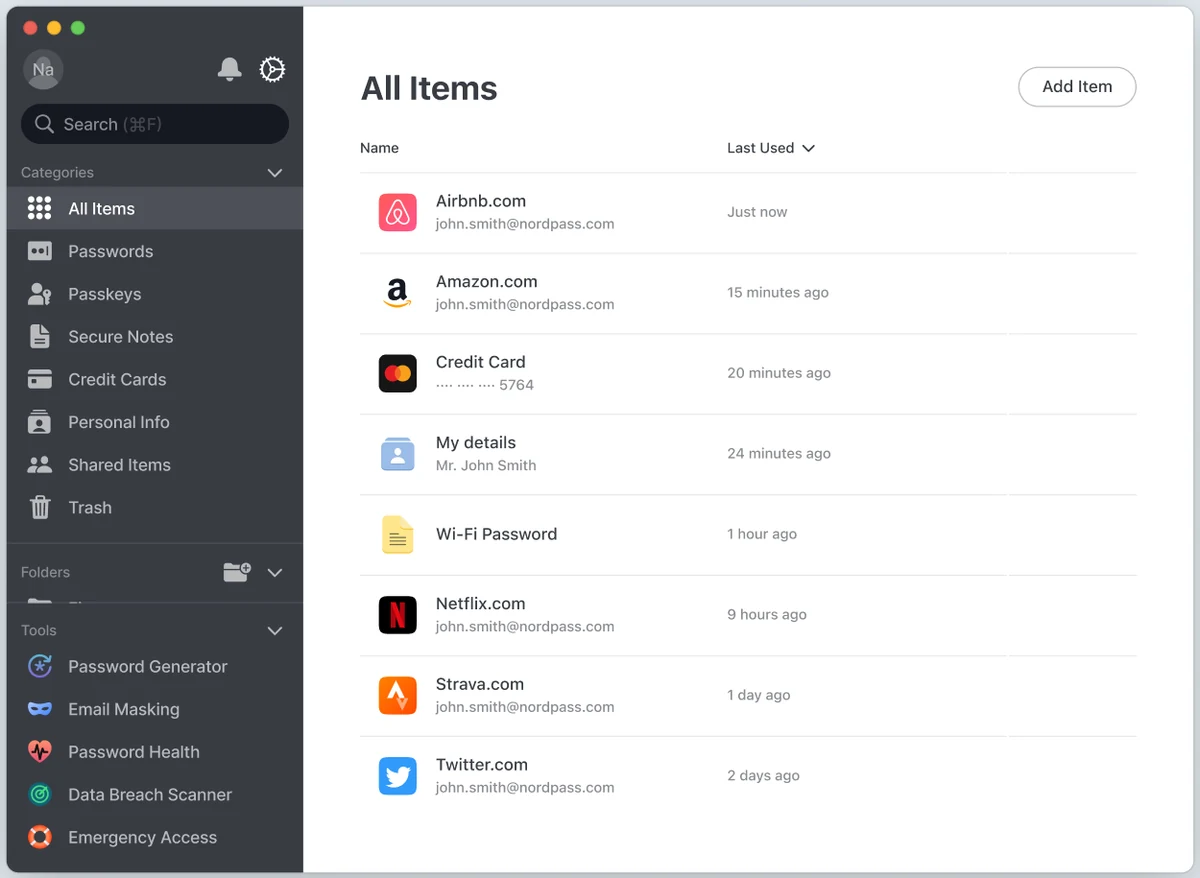The image size is (1200, 878).
Task: Click the Emergency Access lifebuoy icon
Action: pyautogui.click(x=39, y=837)
